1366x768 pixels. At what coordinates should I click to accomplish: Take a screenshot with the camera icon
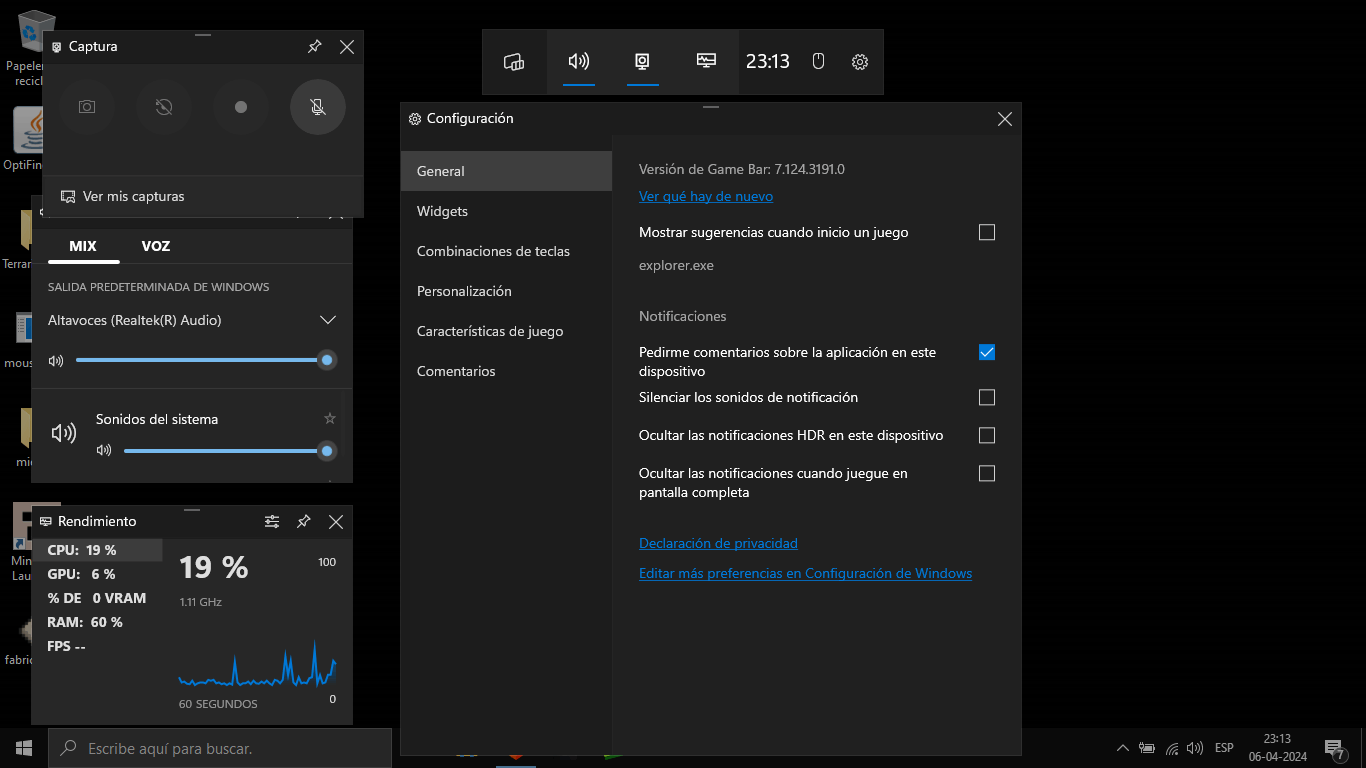pos(87,107)
